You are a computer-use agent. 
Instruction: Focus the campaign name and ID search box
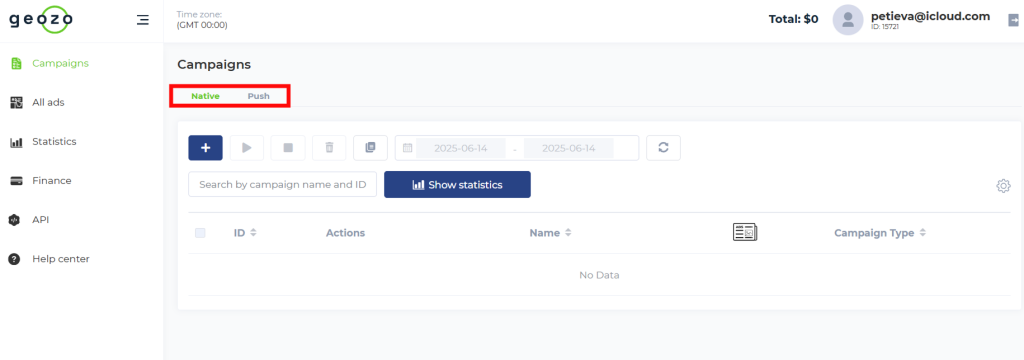click(x=283, y=184)
